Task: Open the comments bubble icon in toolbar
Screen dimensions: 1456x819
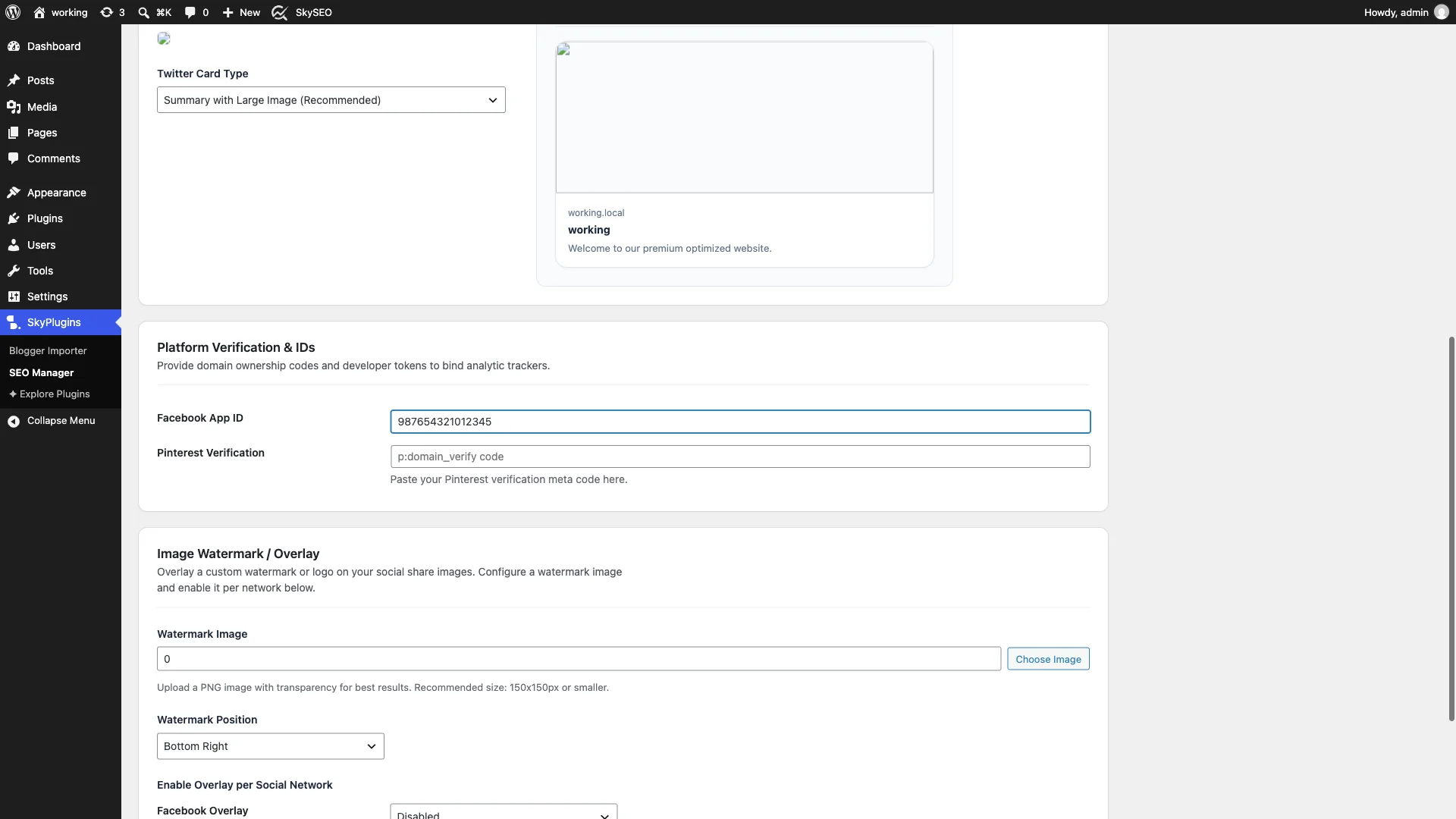Action: (190, 12)
